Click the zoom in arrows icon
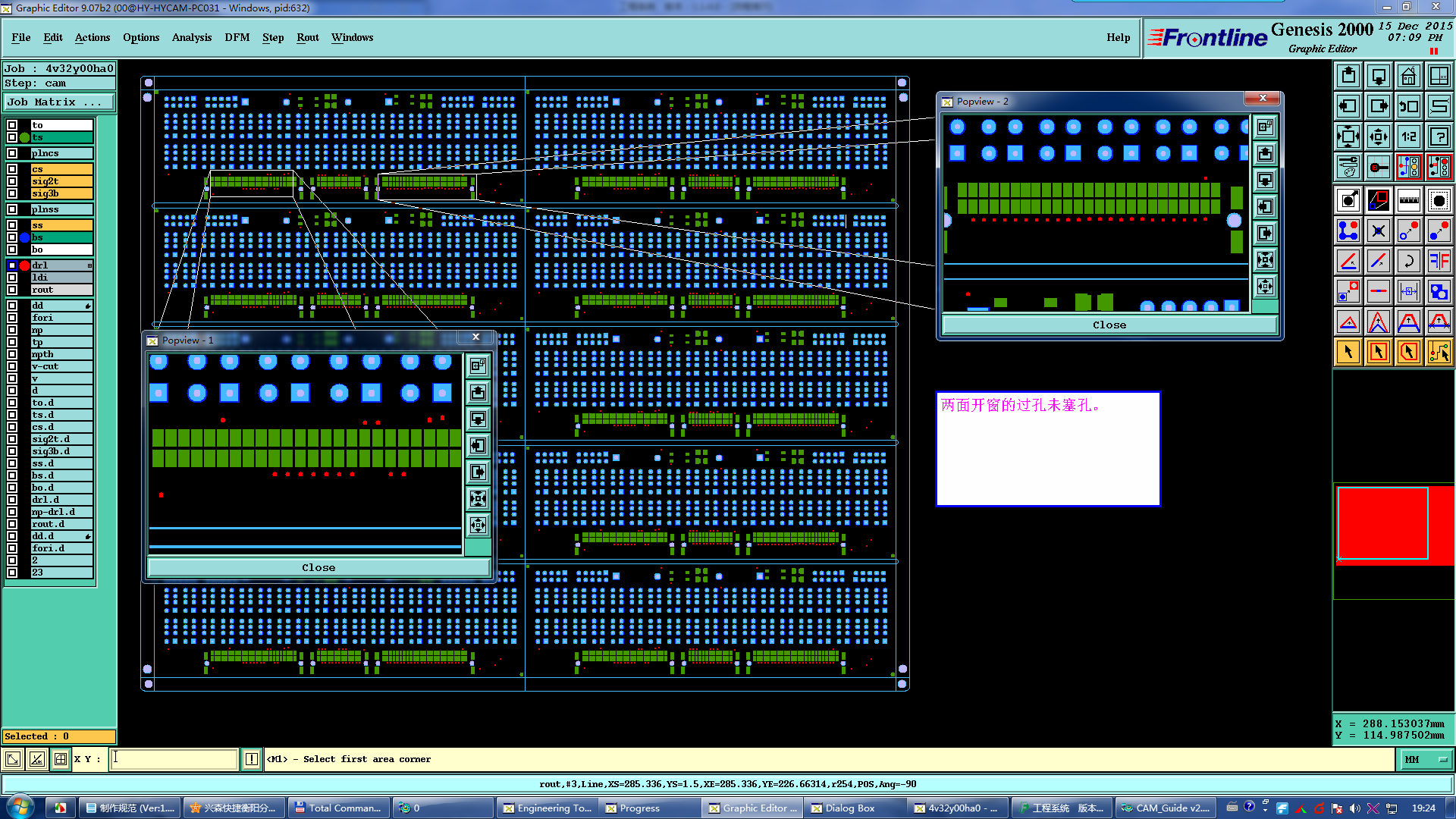This screenshot has height=819, width=1456. point(1379,136)
